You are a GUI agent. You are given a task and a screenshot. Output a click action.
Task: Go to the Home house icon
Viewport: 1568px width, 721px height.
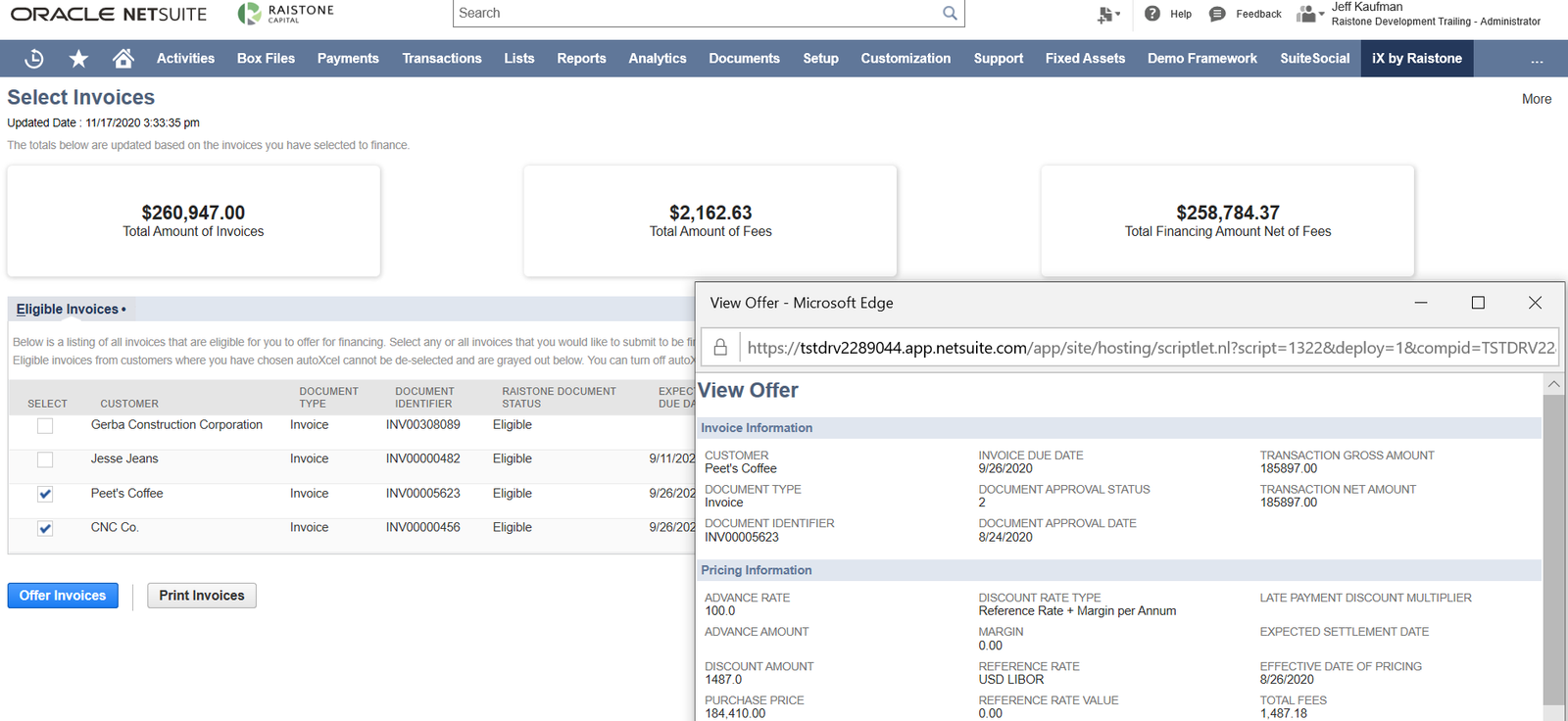(123, 59)
